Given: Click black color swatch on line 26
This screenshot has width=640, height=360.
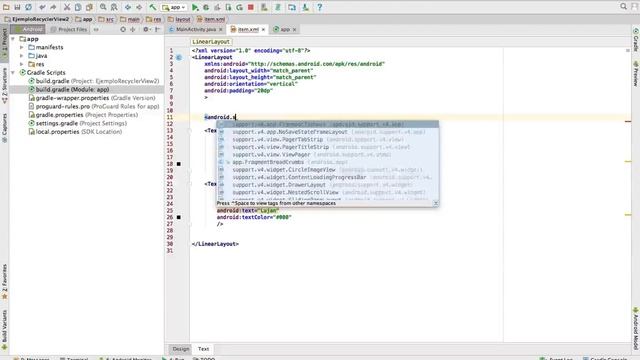Looking at the screenshot, I should coord(179,217).
